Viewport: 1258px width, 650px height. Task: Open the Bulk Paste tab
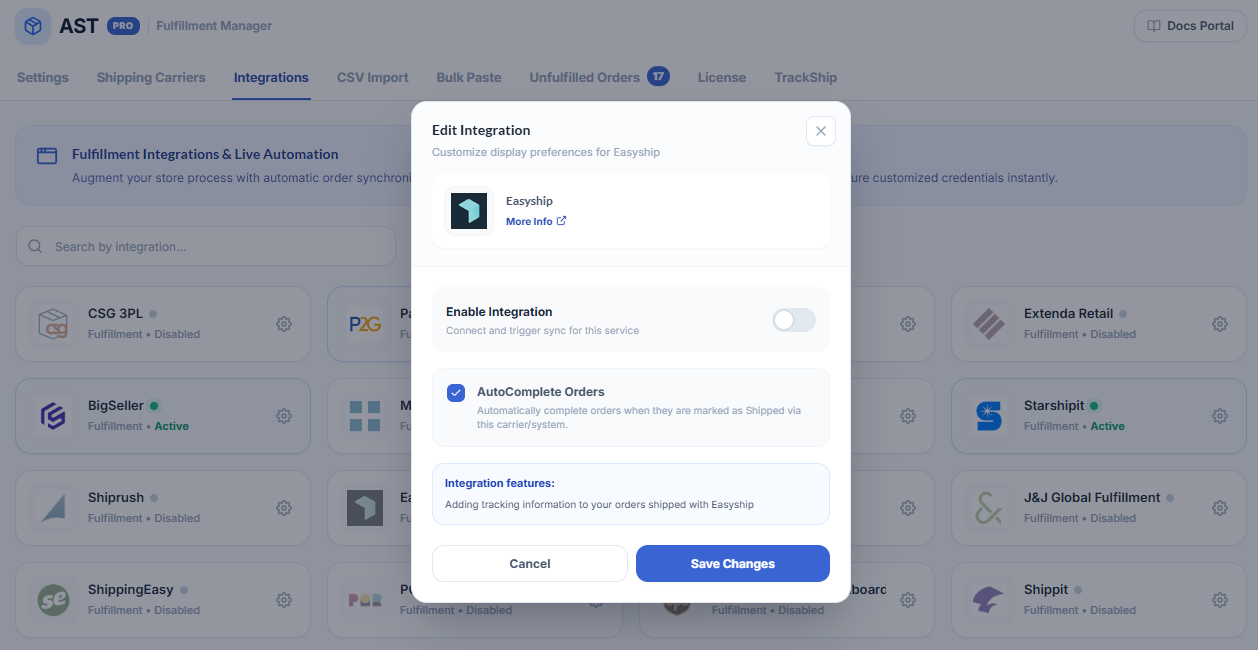[x=469, y=77]
